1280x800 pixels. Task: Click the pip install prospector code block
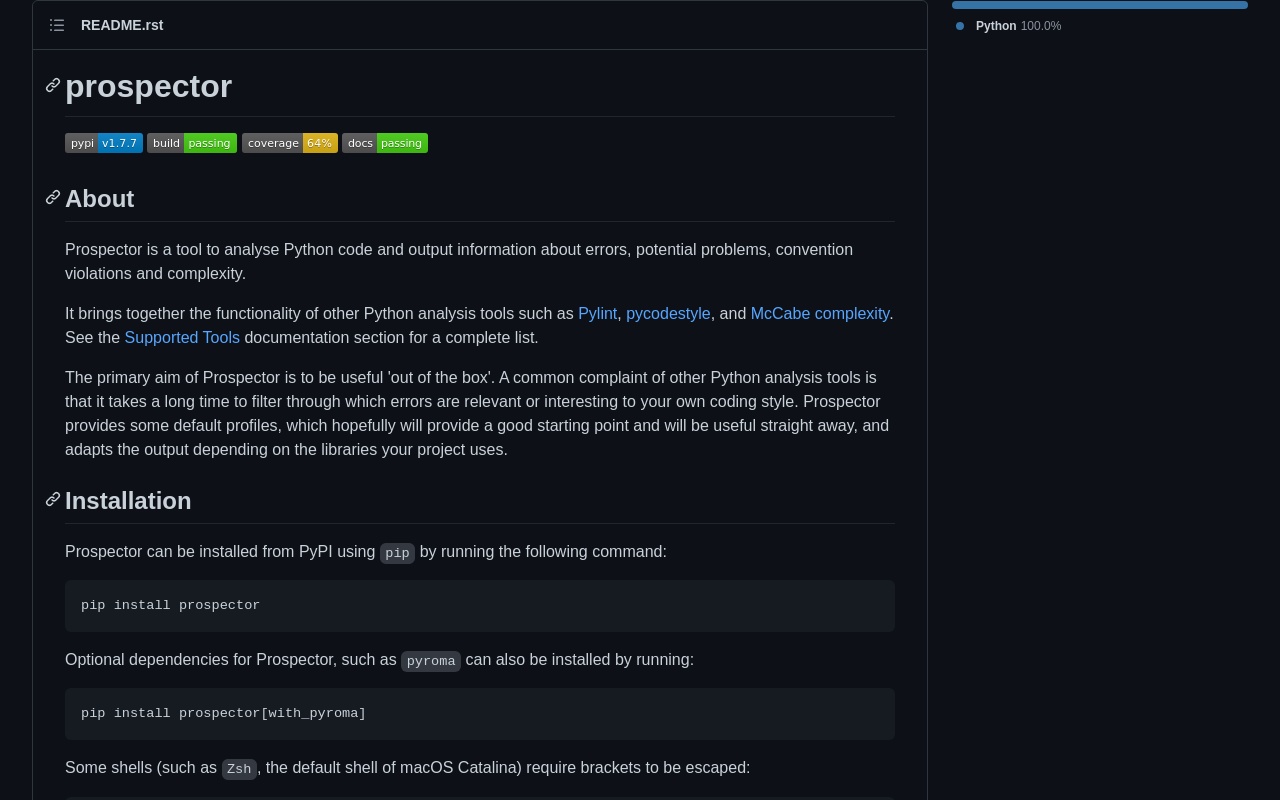(480, 606)
